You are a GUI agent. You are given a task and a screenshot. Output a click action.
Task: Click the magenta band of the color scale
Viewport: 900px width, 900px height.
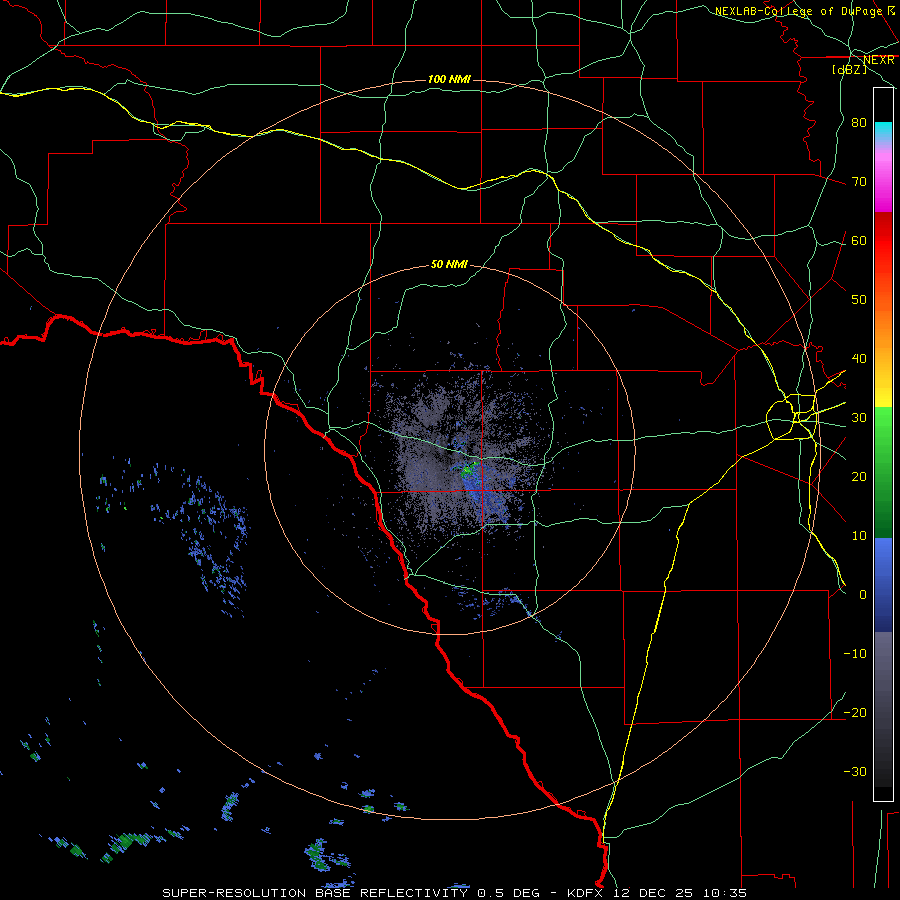click(x=883, y=189)
